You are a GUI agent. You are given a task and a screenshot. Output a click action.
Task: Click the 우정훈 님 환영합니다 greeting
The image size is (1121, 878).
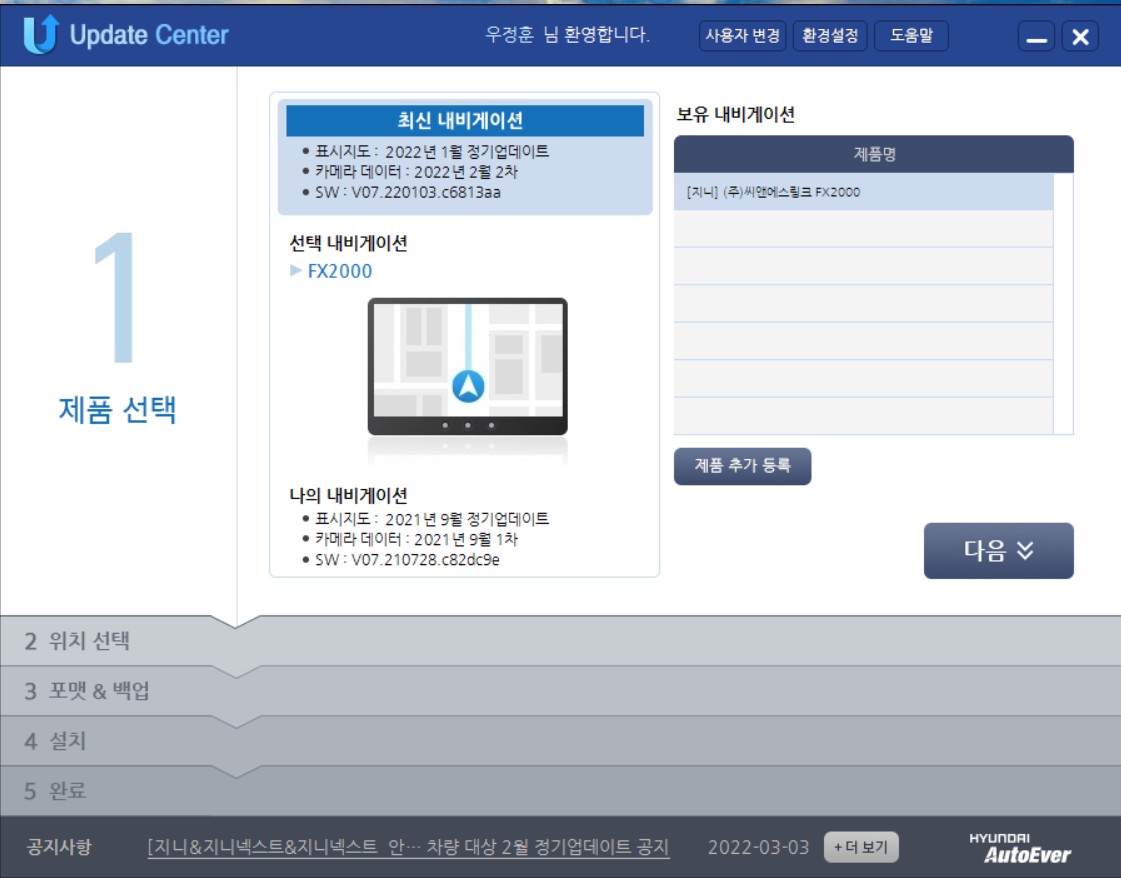(567, 34)
